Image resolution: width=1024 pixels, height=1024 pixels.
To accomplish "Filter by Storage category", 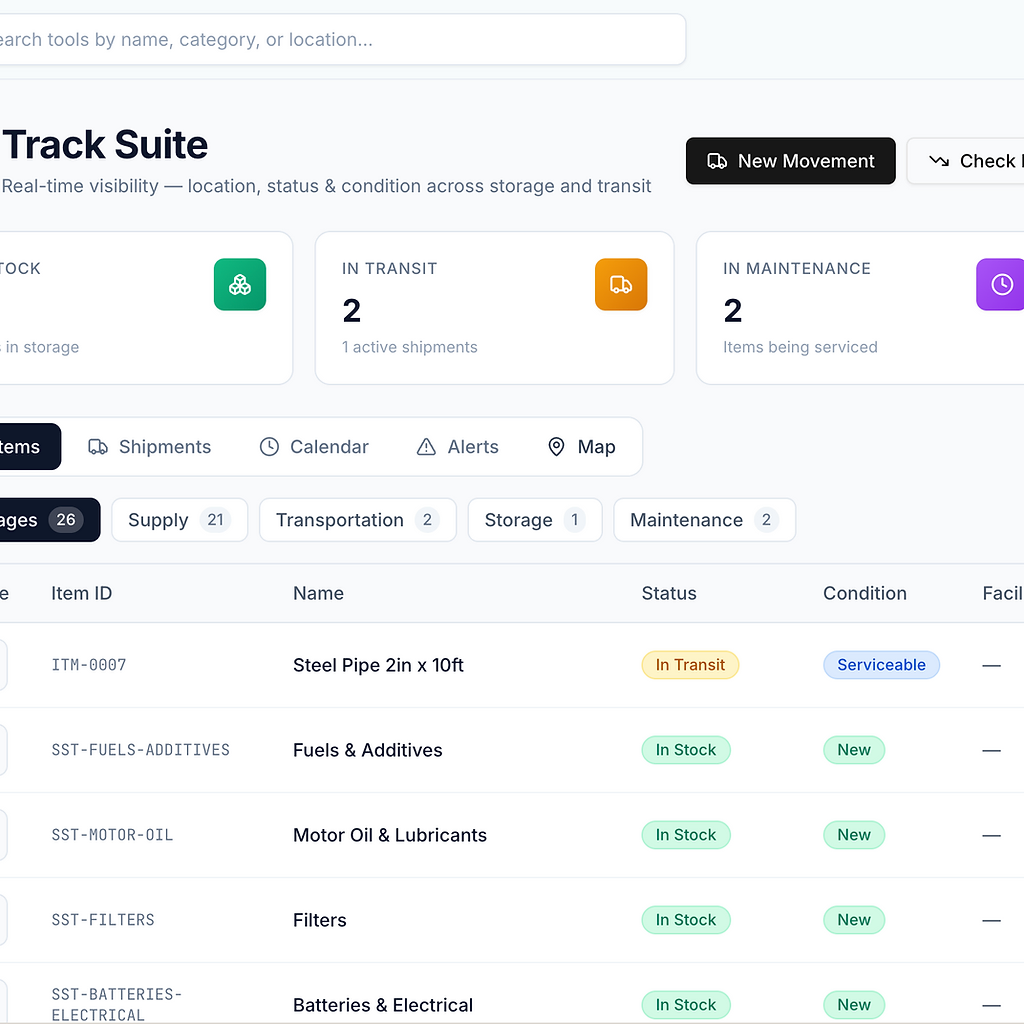I will pyautogui.click(x=535, y=520).
